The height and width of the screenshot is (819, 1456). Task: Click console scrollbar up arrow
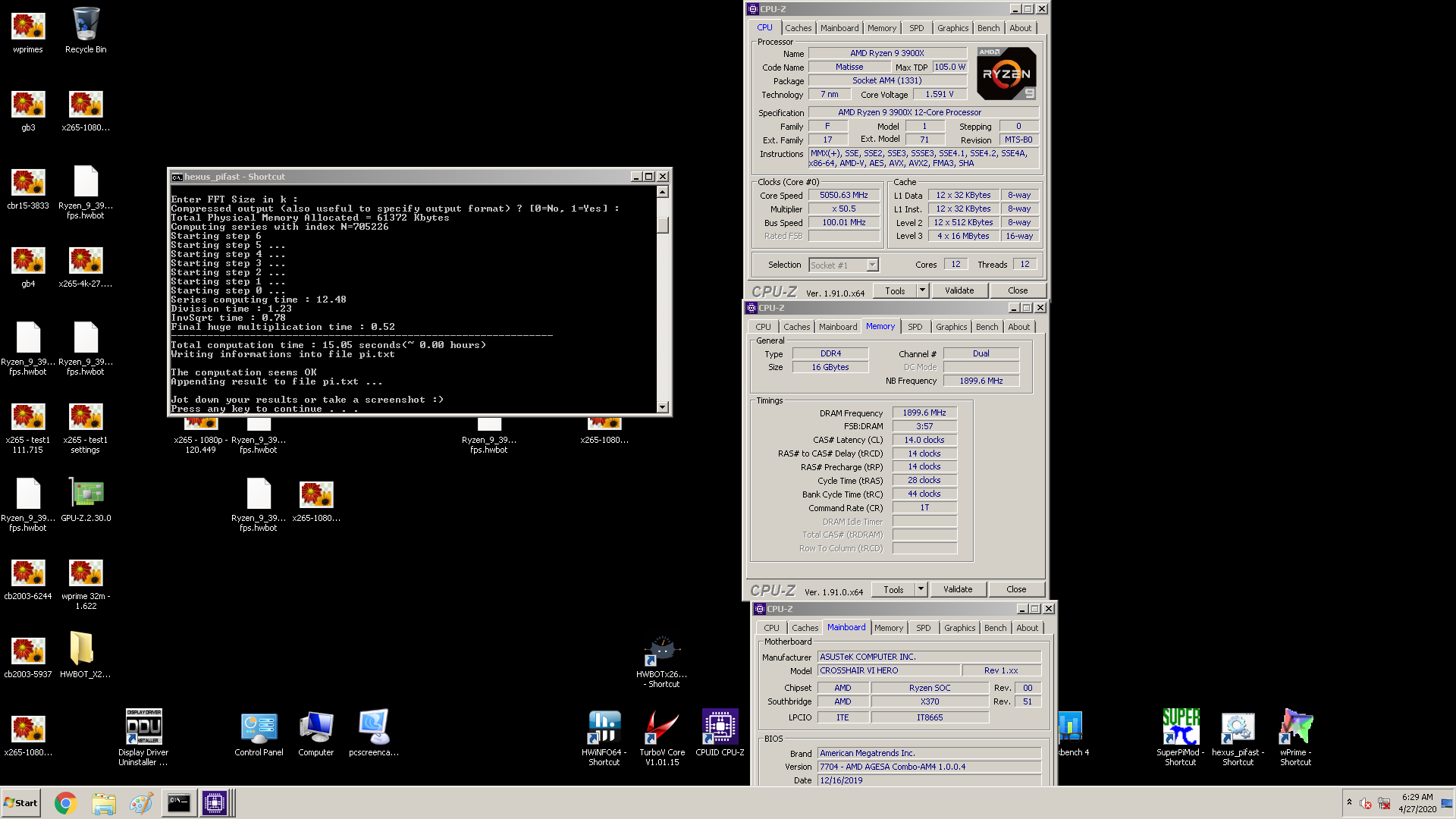click(663, 192)
